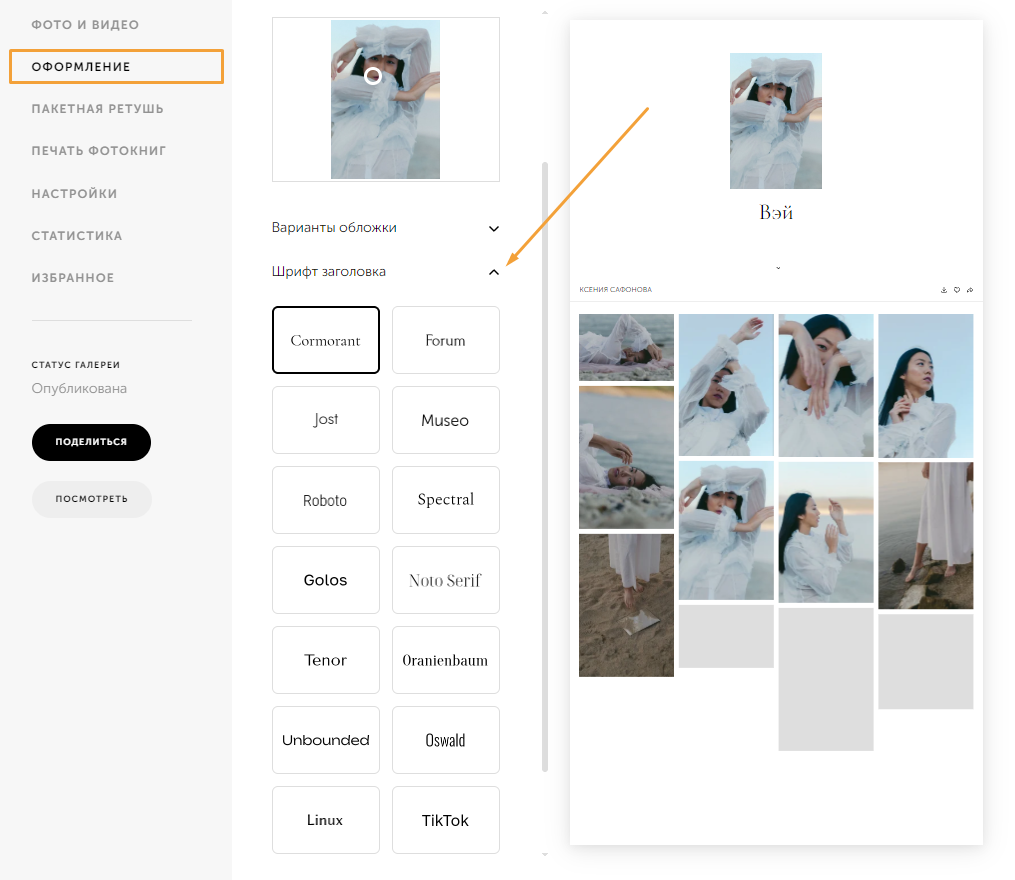Click the gallery title Вэй
Image resolution: width=1015 pixels, height=880 pixels.
776,212
